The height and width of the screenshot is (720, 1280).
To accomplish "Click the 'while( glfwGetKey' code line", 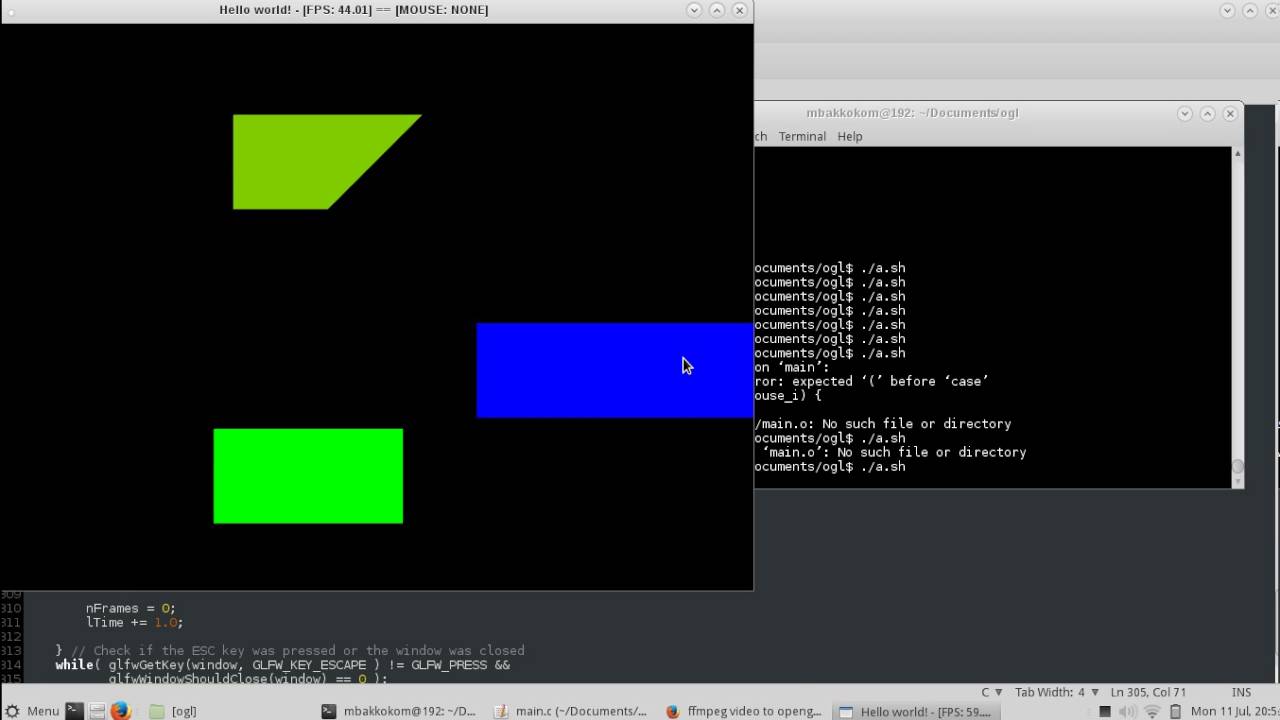I will pyautogui.click(x=282, y=664).
